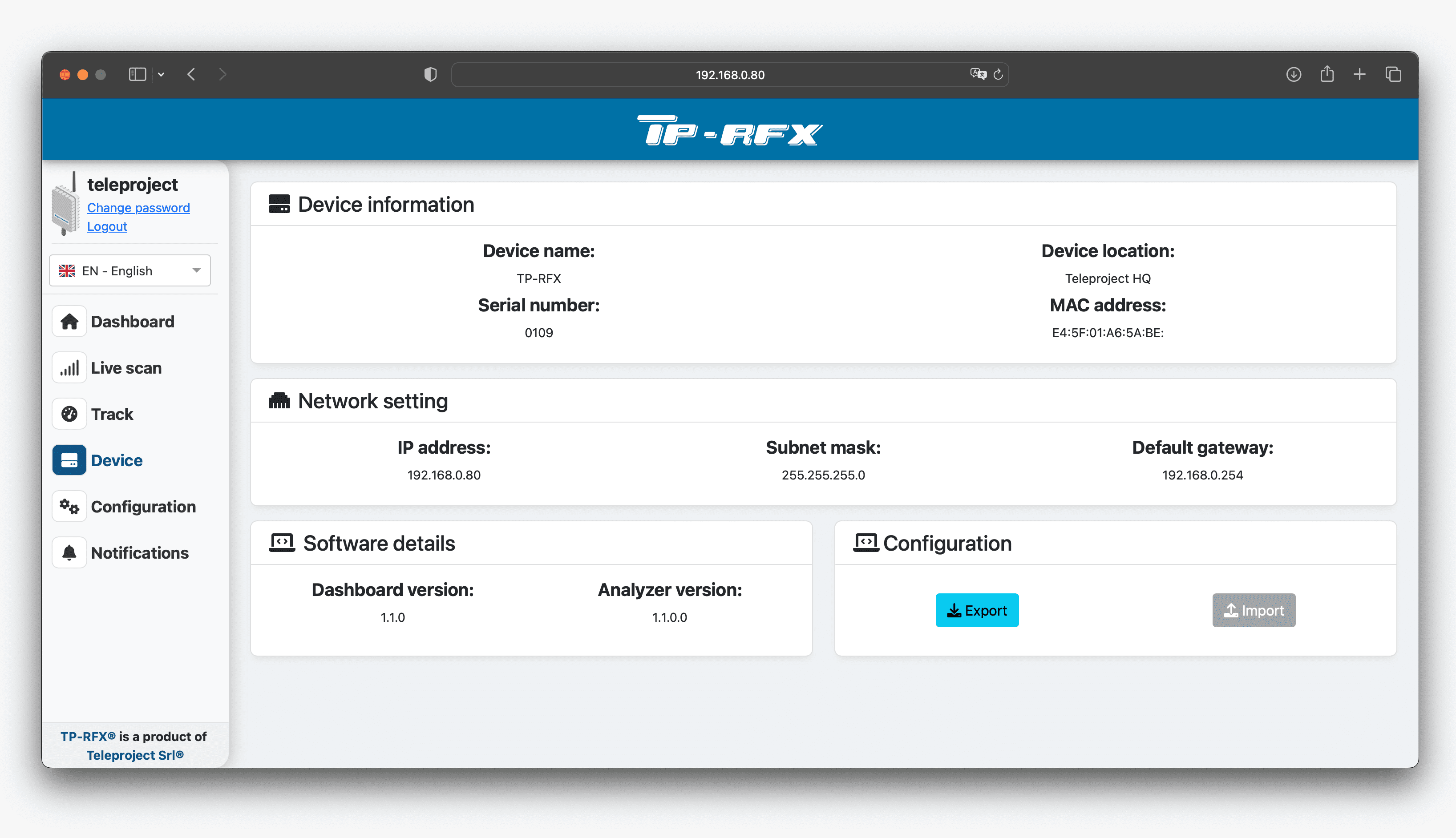Click the Device information header icon
The image size is (1456, 838).
coord(279,204)
